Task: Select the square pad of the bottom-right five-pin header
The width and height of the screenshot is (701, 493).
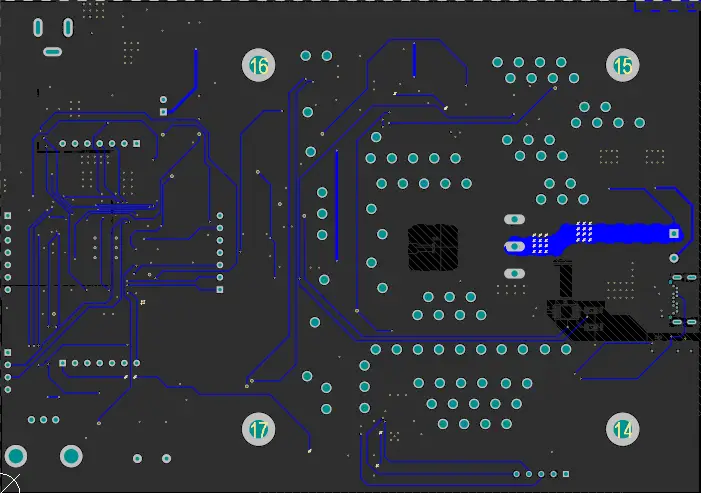Action: [x=566, y=474]
